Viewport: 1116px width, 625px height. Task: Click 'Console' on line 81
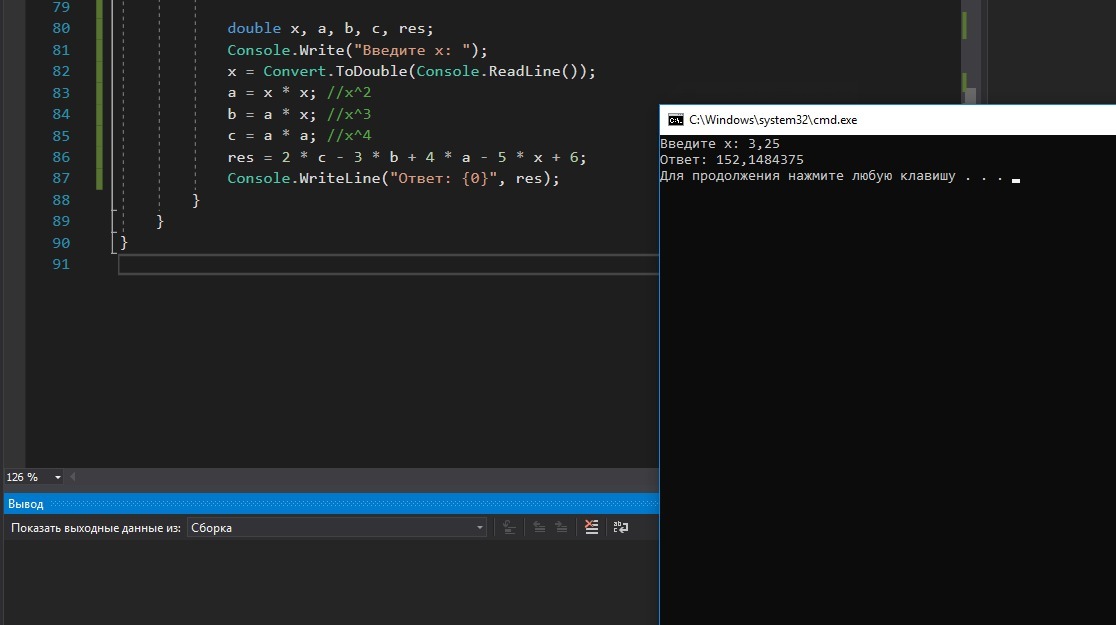pyautogui.click(x=258, y=50)
